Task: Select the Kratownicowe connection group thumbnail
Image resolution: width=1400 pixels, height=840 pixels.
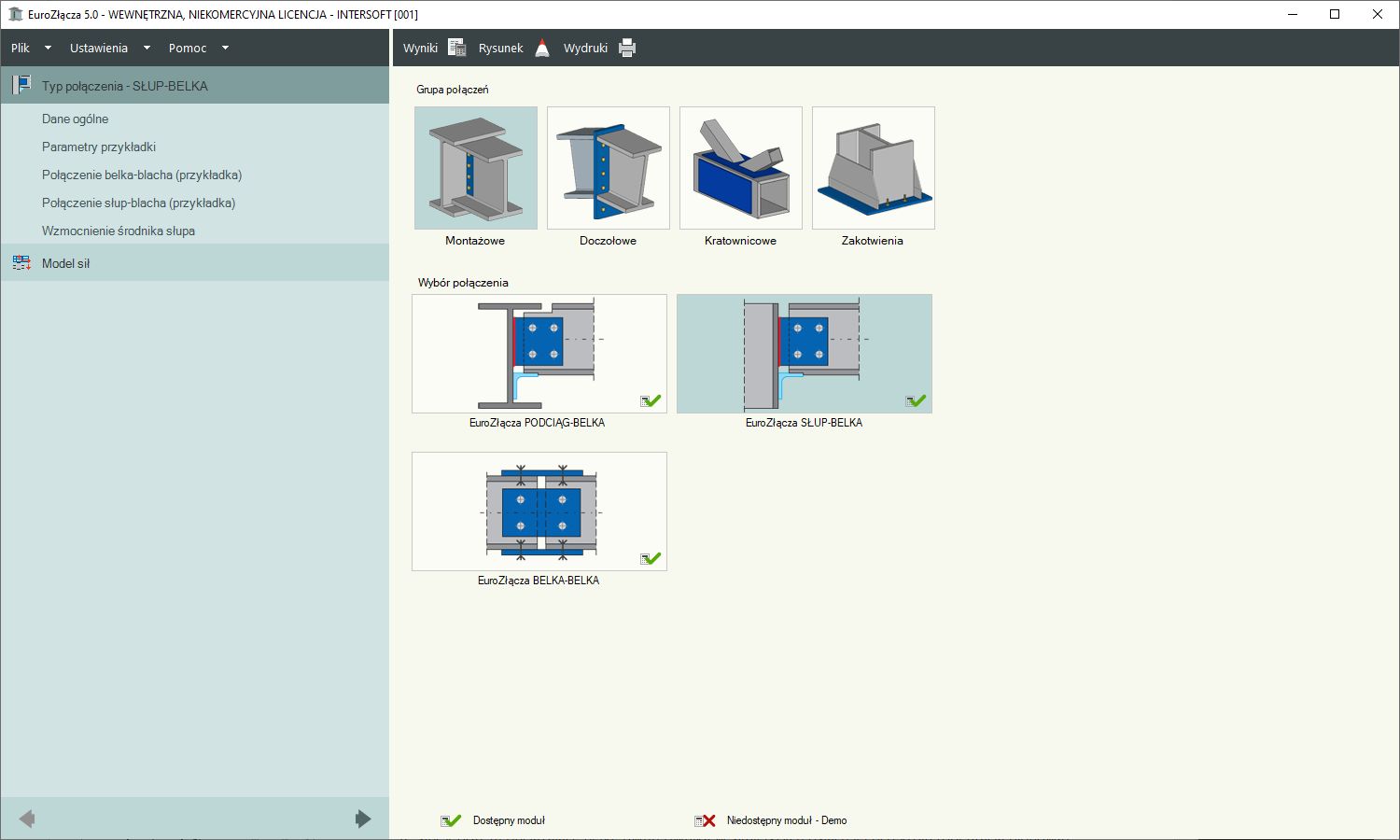Action: 741,168
